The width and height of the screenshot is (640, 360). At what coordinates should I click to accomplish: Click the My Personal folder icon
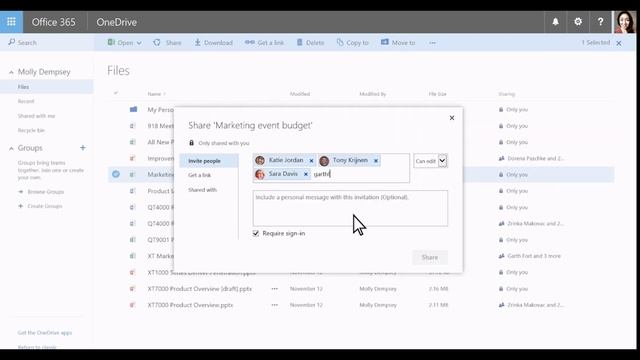(133, 109)
